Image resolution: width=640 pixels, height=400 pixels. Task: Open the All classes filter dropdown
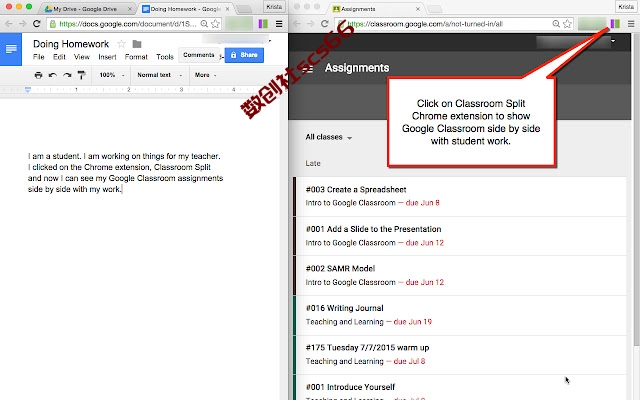329,137
